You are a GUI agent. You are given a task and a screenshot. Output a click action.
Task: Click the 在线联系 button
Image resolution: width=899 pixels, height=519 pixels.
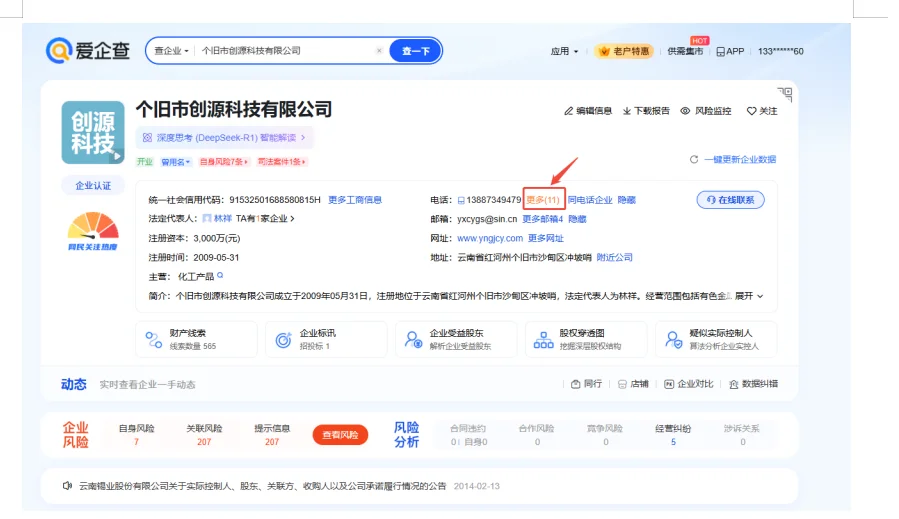[730, 200]
